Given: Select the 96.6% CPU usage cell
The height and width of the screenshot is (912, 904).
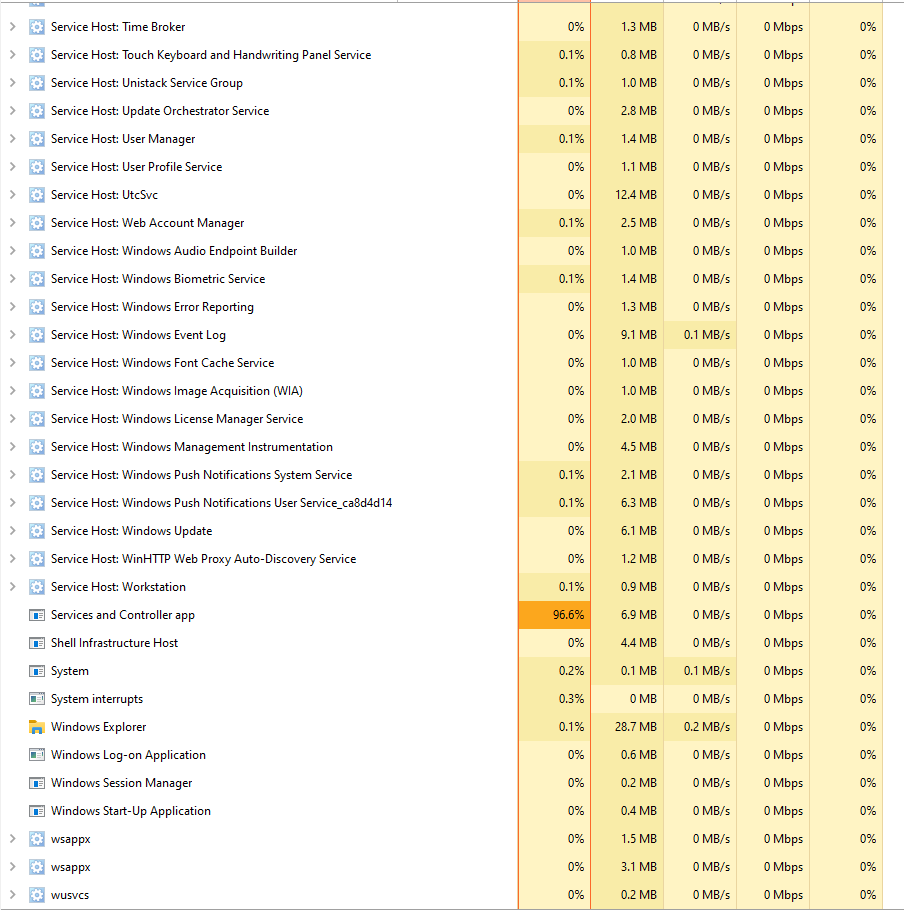Looking at the screenshot, I should coord(554,615).
